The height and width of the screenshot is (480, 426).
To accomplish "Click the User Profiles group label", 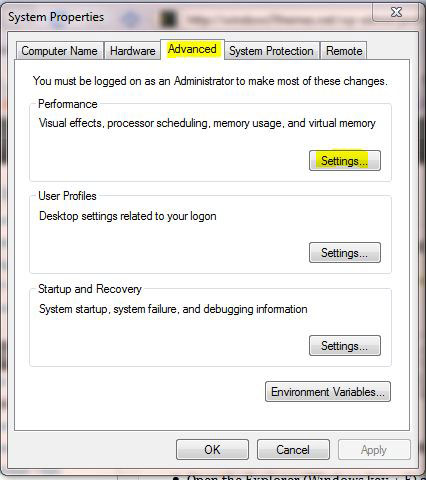I will 67,196.
